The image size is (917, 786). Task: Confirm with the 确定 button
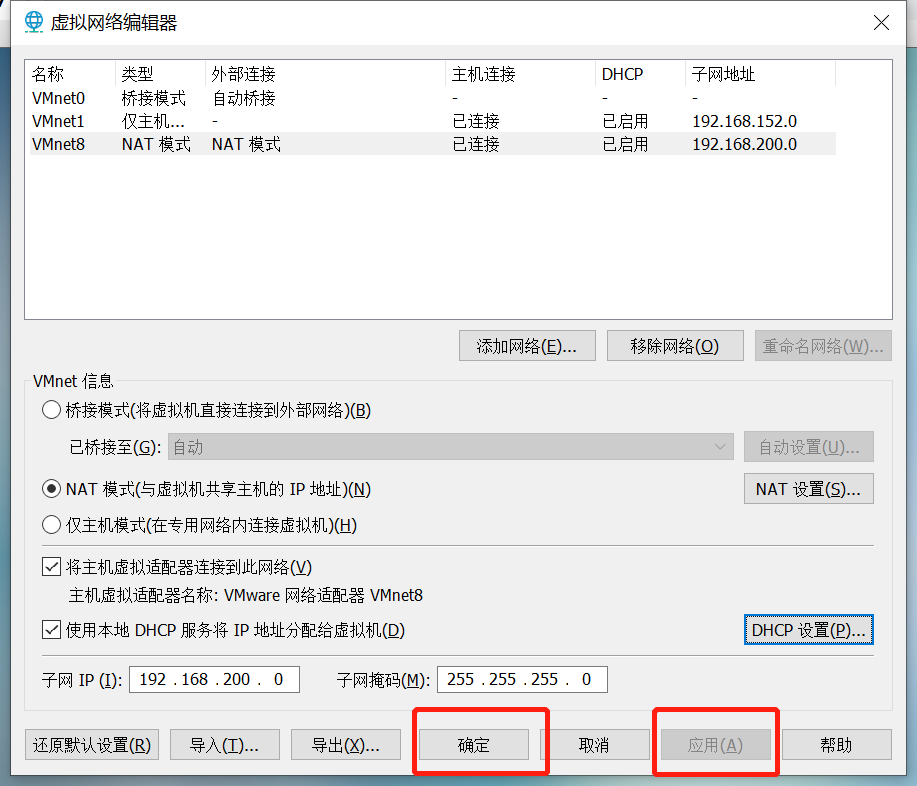[x=474, y=744]
